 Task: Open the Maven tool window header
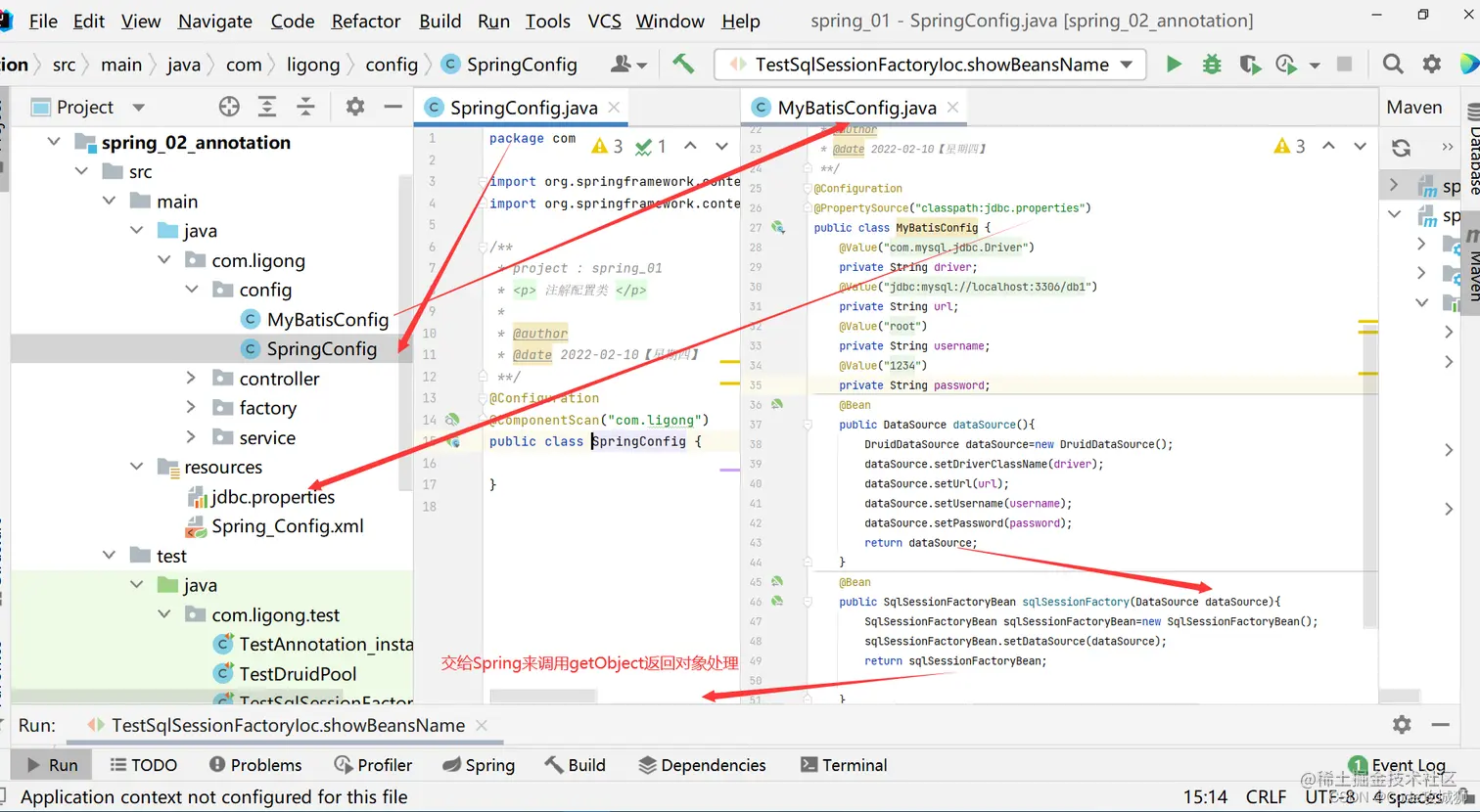[x=1414, y=108]
